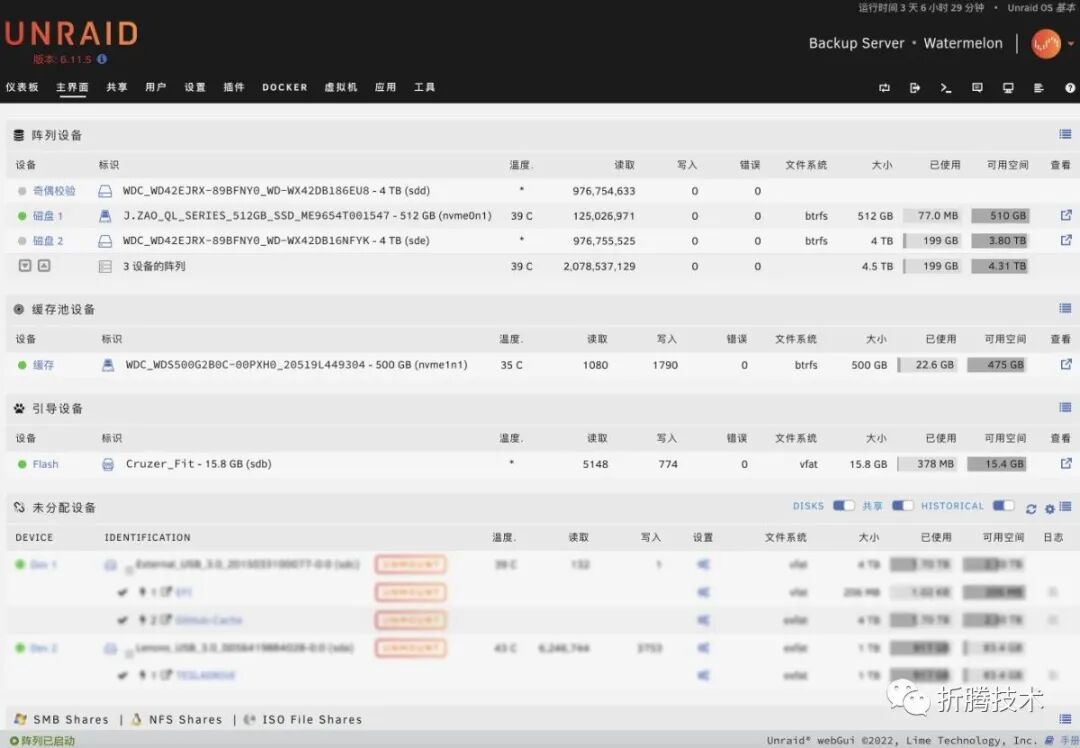
Task: Open the system log lines icon
Action: pos(1039,87)
